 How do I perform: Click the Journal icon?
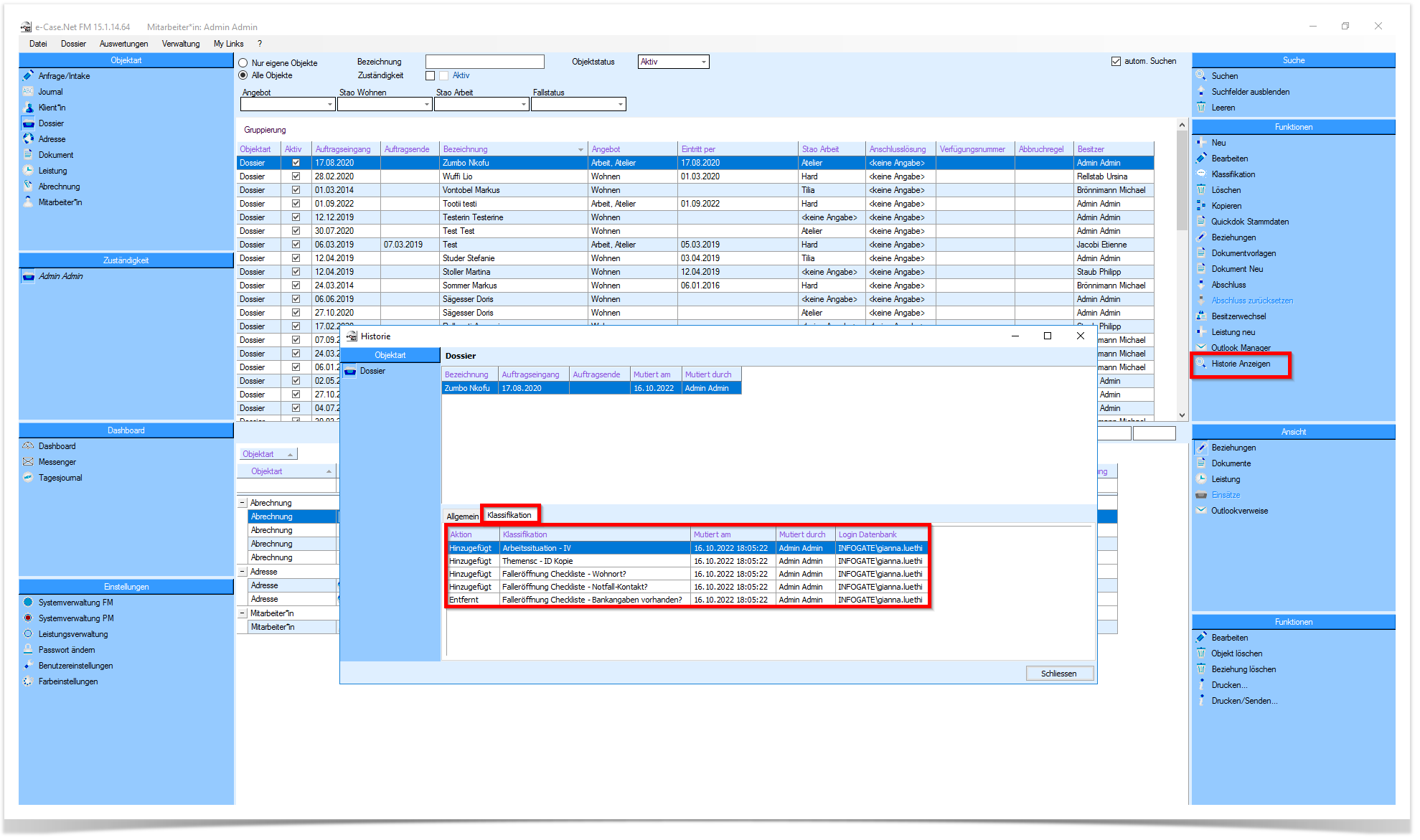coord(28,91)
